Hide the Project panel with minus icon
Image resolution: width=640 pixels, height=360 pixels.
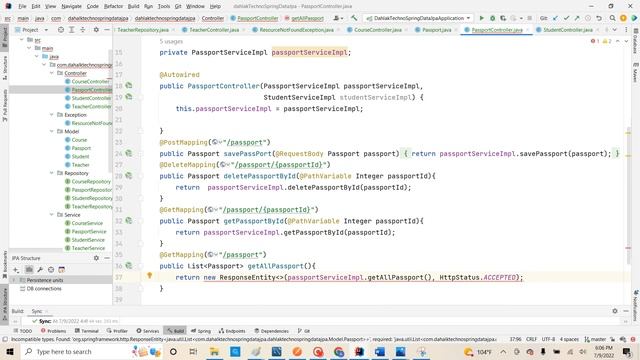pyautogui.click(x=107, y=30)
